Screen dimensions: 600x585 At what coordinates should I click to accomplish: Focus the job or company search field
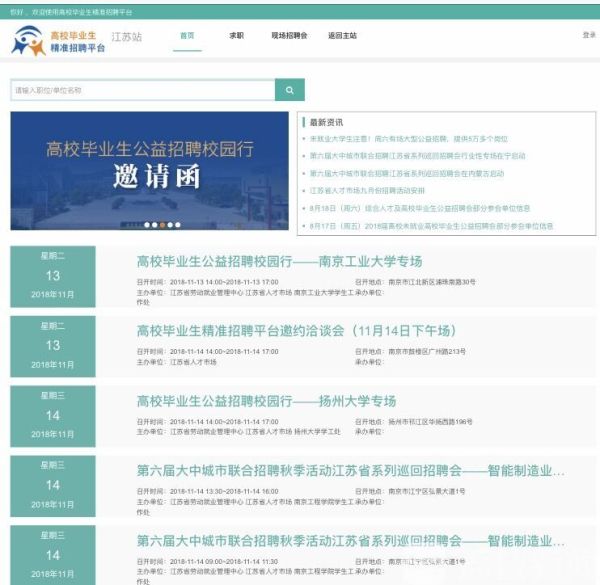142,90
